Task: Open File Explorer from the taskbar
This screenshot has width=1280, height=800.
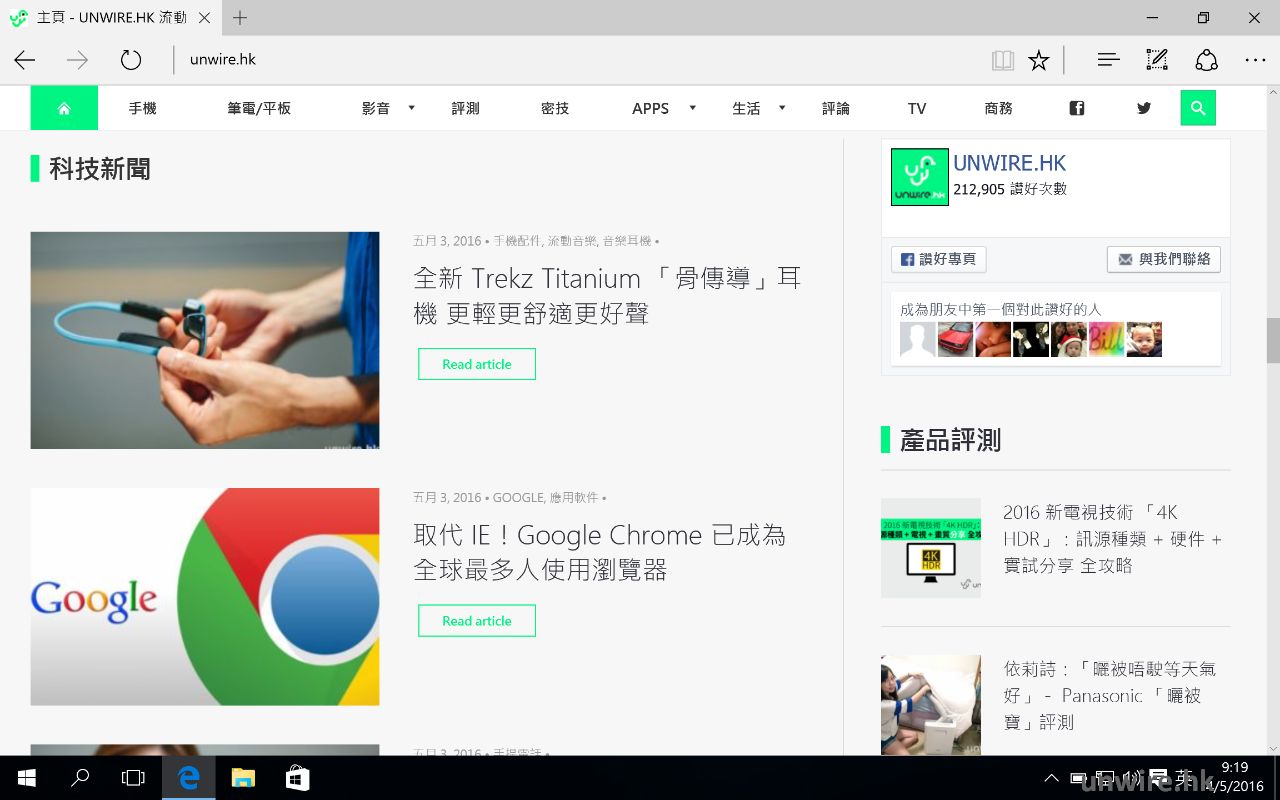Action: pos(243,778)
